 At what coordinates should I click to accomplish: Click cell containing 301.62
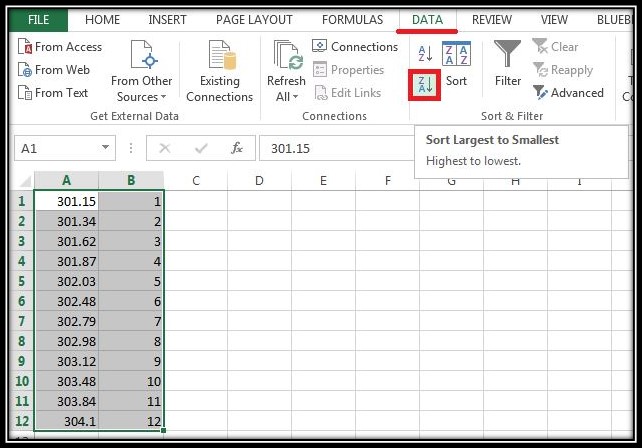(66, 241)
